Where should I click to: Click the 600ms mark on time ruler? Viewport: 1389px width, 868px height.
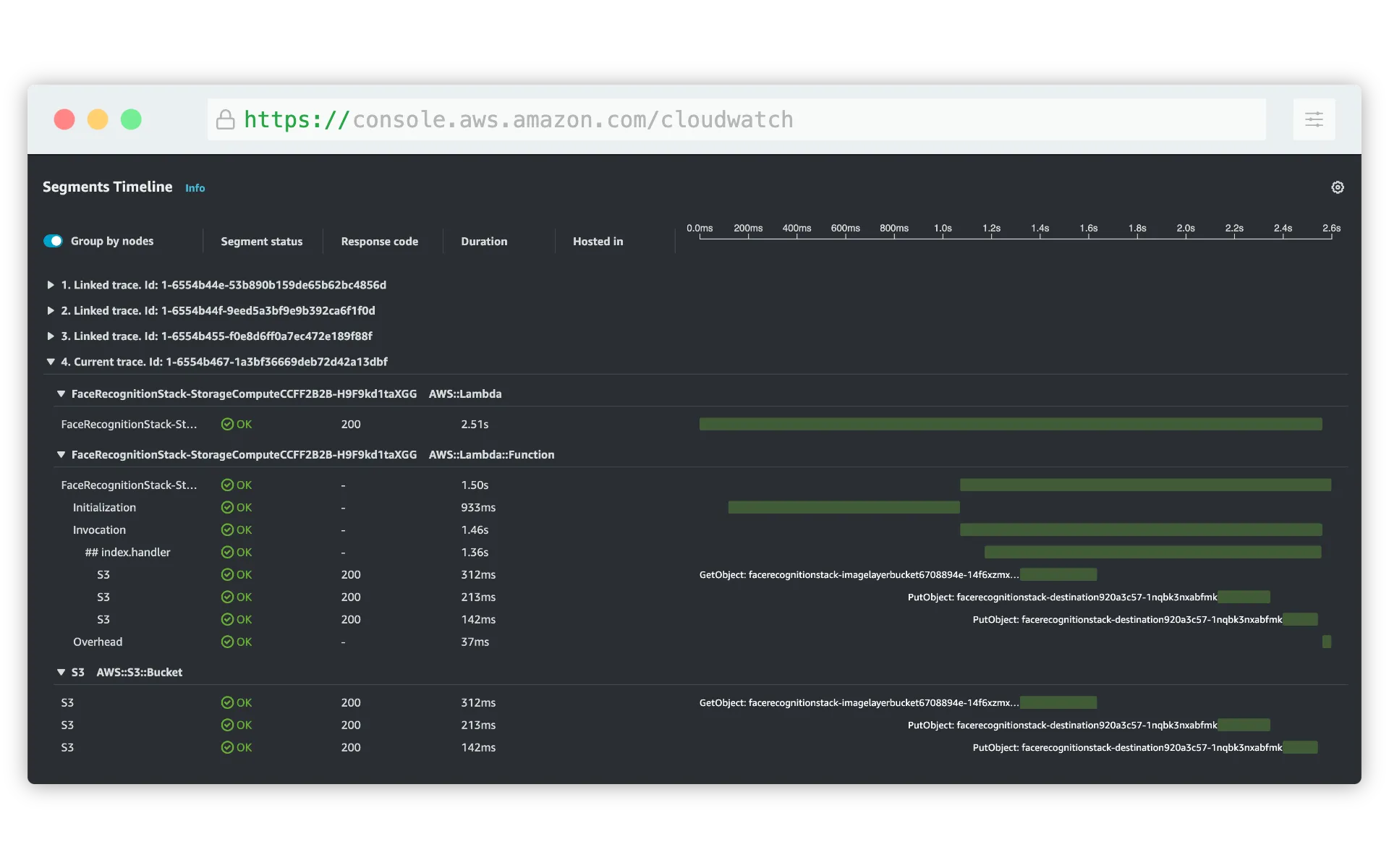coord(845,229)
